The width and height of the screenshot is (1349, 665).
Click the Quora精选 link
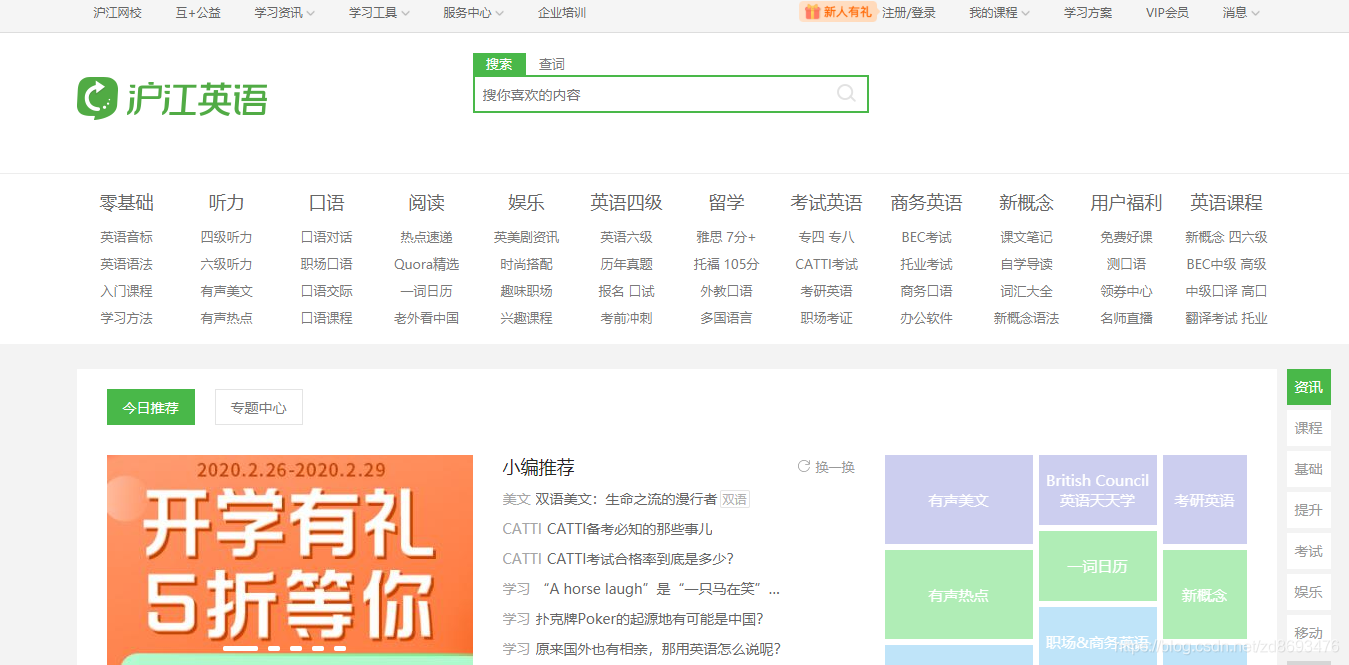pyautogui.click(x=427, y=265)
